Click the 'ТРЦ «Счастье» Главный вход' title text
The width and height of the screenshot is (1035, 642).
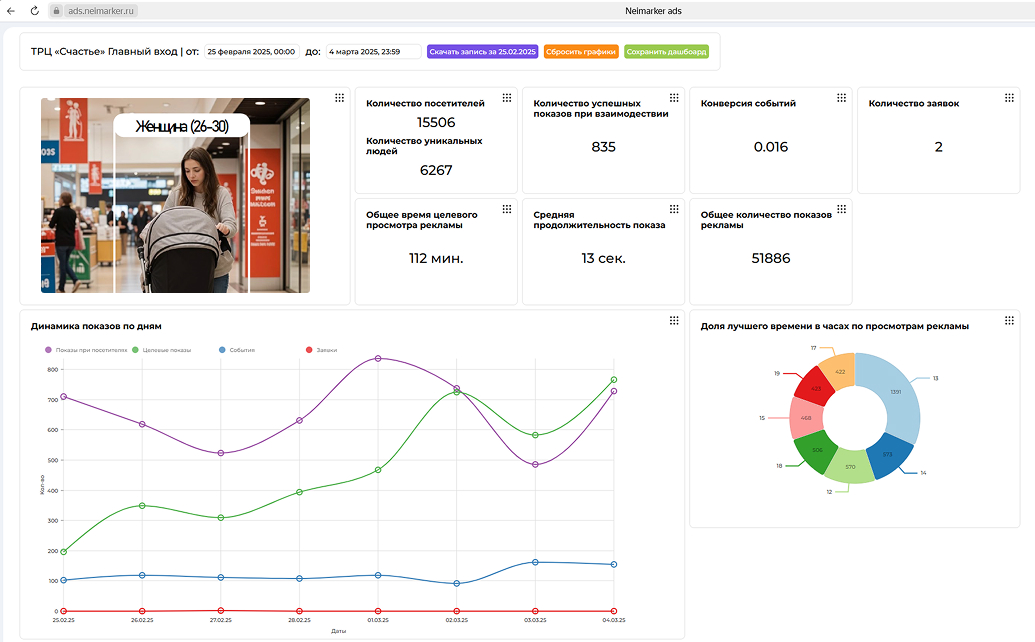pos(104,51)
